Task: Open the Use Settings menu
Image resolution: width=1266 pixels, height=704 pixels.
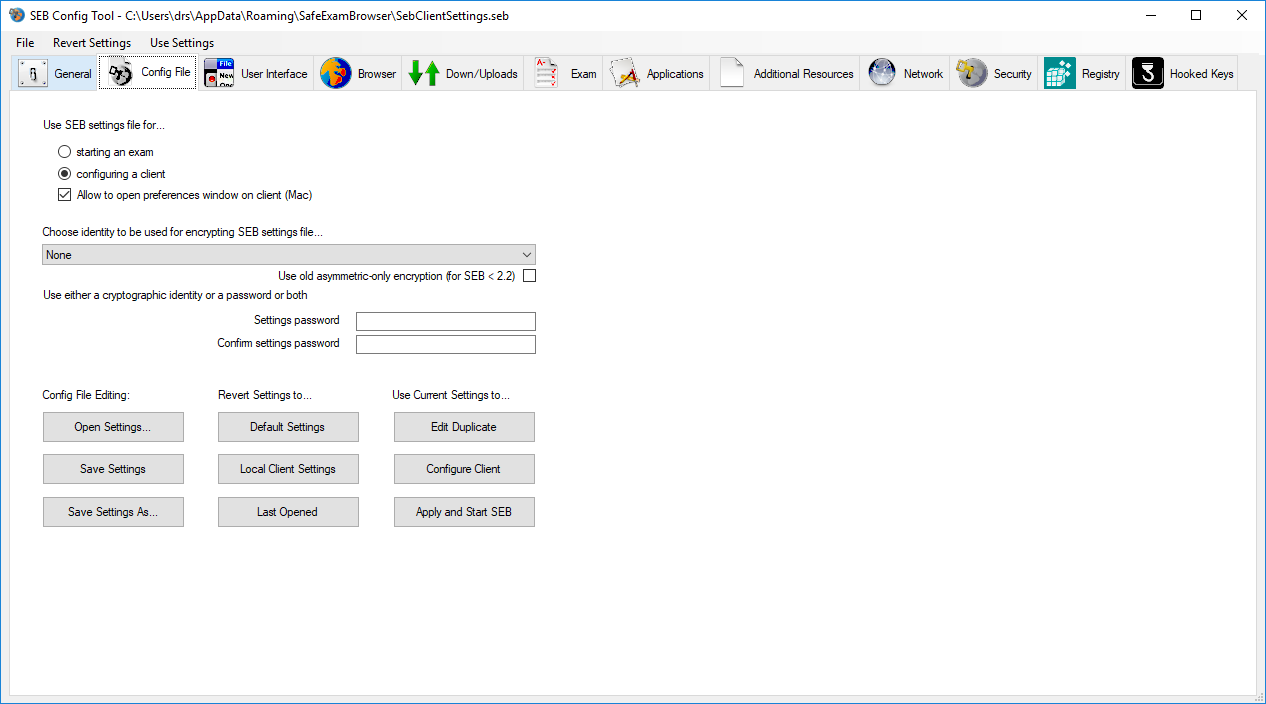Action: click(x=182, y=43)
